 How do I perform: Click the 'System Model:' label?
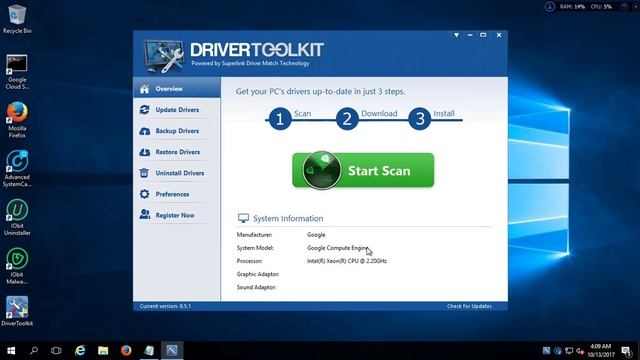255,248
